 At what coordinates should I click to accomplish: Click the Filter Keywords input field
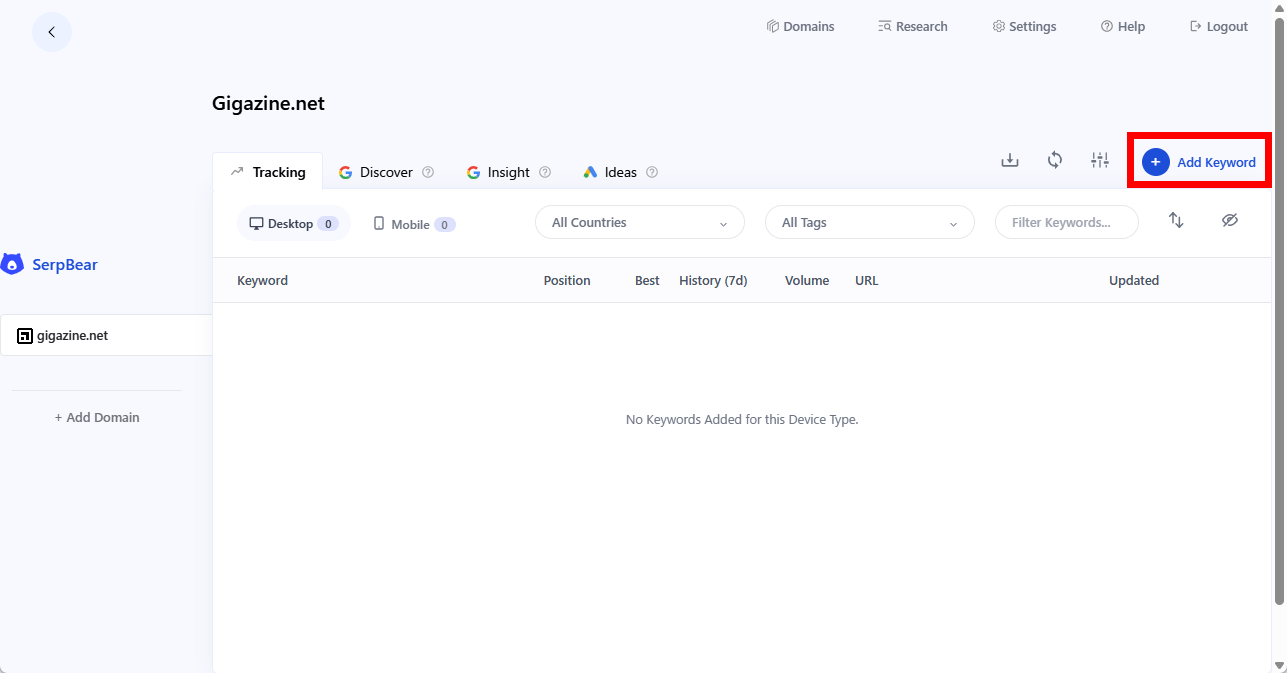[x=1066, y=223]
